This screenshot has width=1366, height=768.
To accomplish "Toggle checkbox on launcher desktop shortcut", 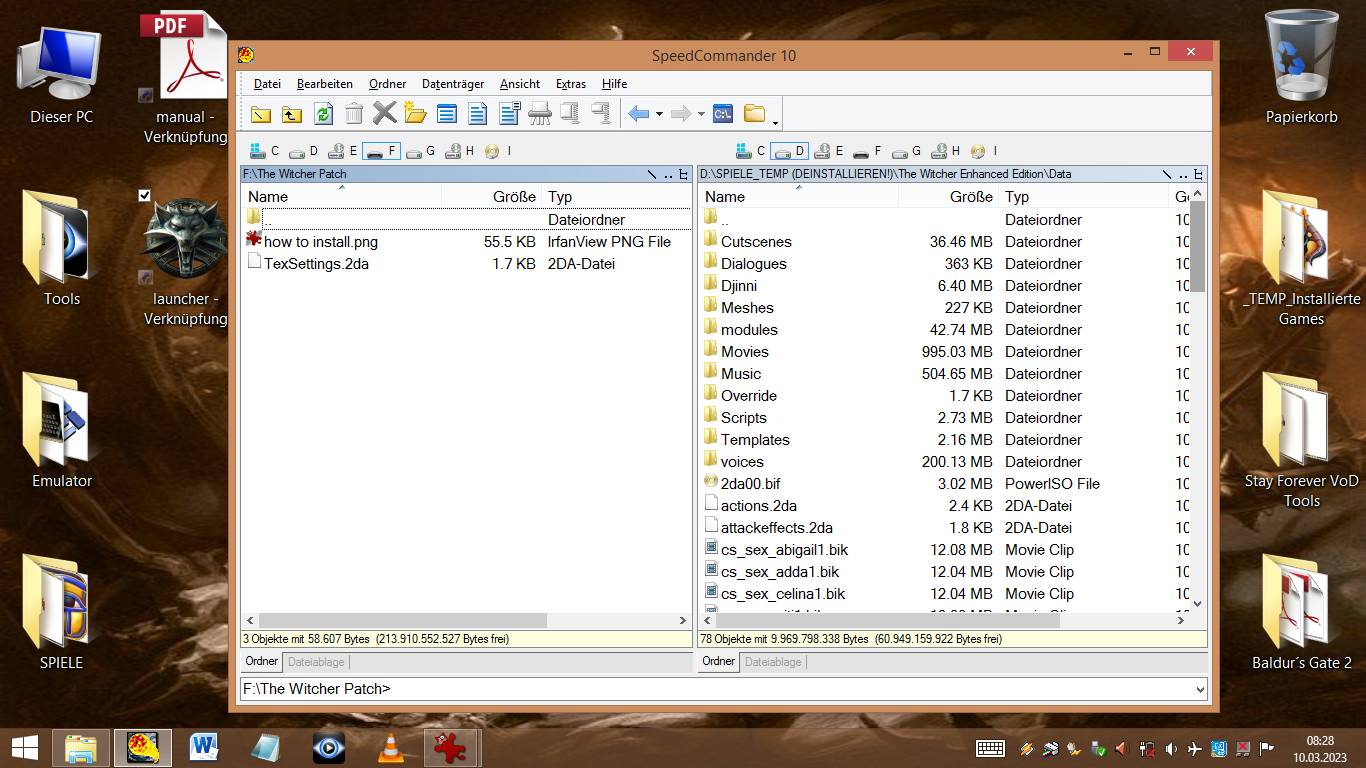I will pos(145,196).
